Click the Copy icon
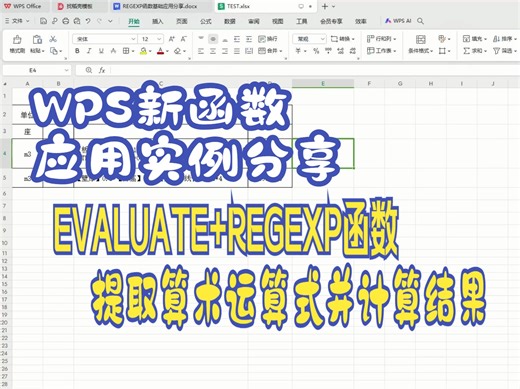The width and height of the screenshot is (520, 389). (54, 51)
